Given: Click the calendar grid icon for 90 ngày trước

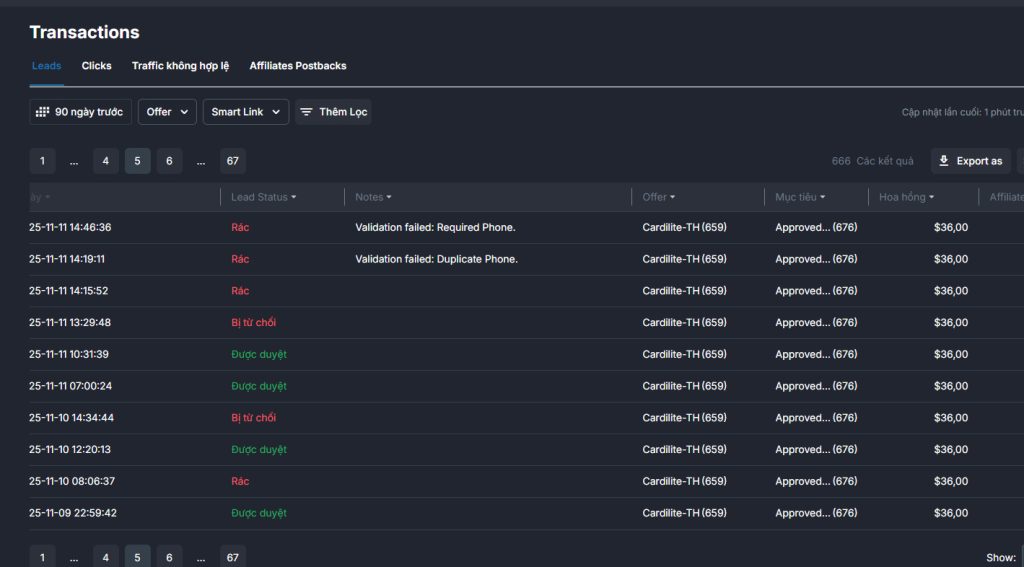Looking at the screenshot, I should pos(42,112).
